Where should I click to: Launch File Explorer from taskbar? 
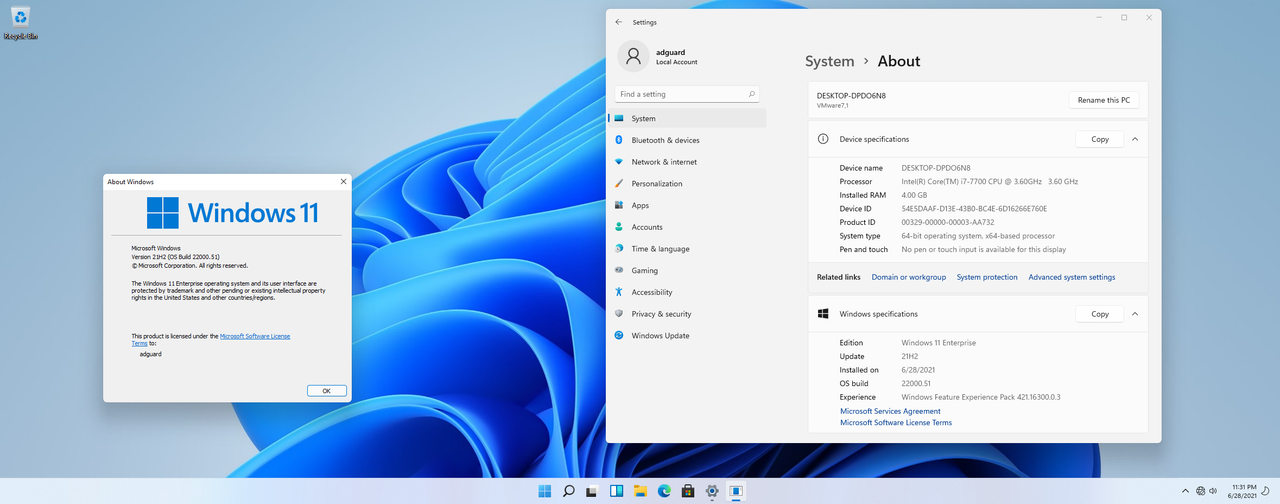[641, 491]
